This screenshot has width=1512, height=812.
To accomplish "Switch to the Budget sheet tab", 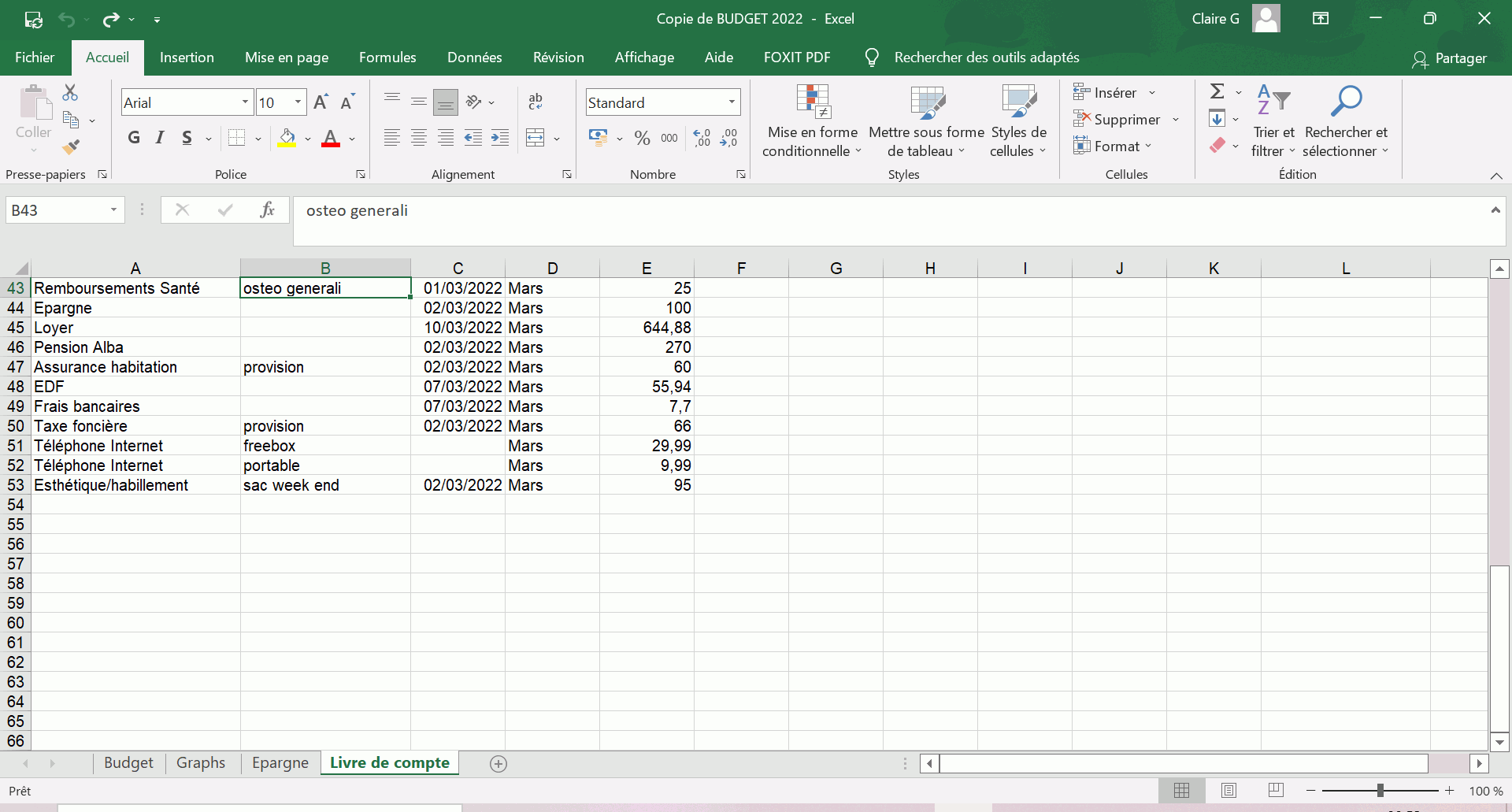I will tap(128, 762).
